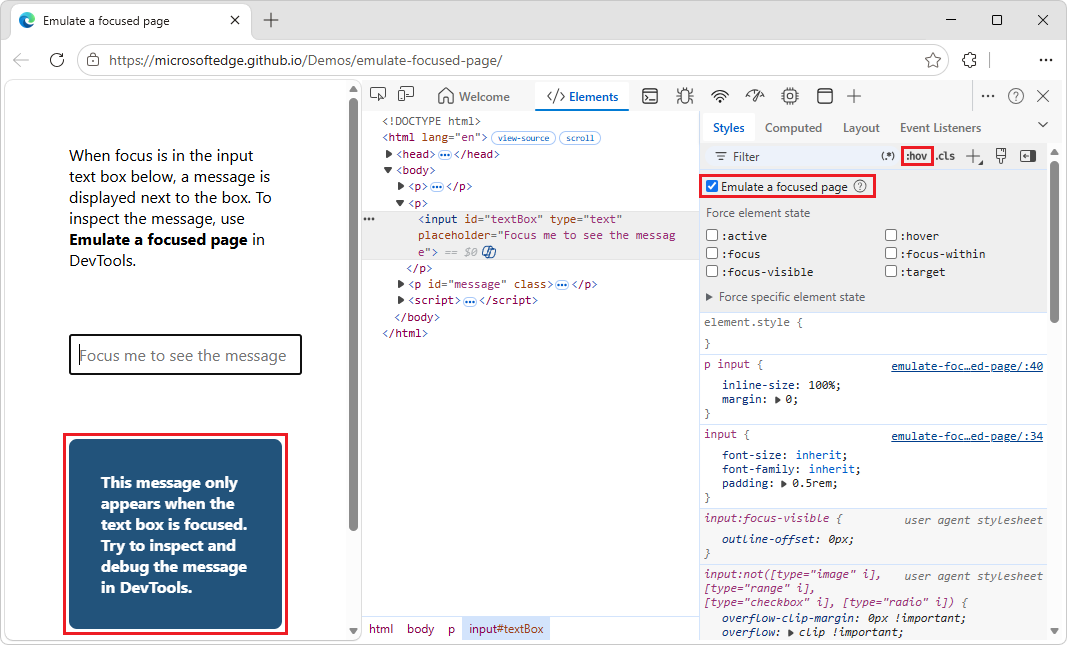Select html in breadcrumb trail
The width and height of the screenshot is (1067, 645).
click(x=381, y=629)
